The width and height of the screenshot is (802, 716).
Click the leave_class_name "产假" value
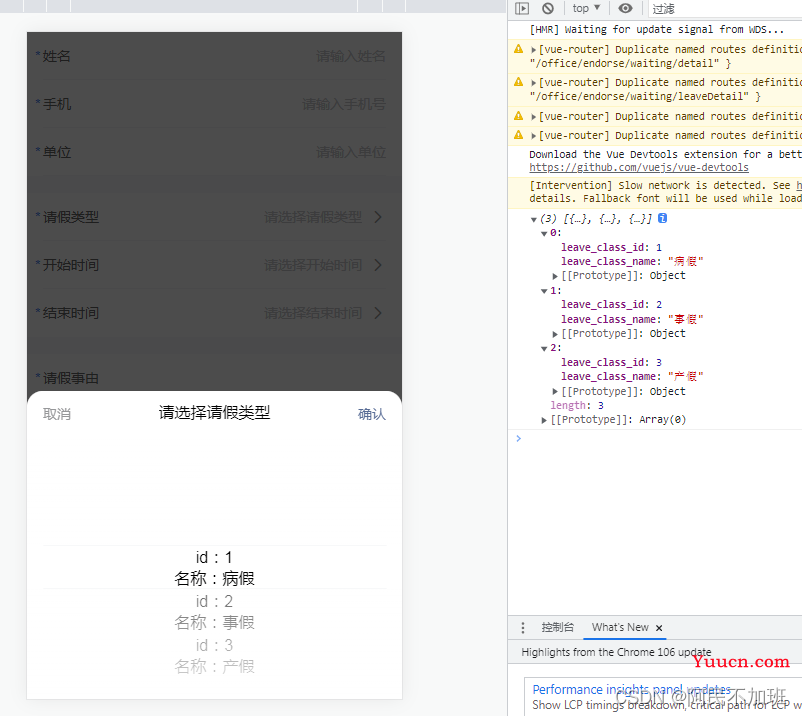point(685,377)
